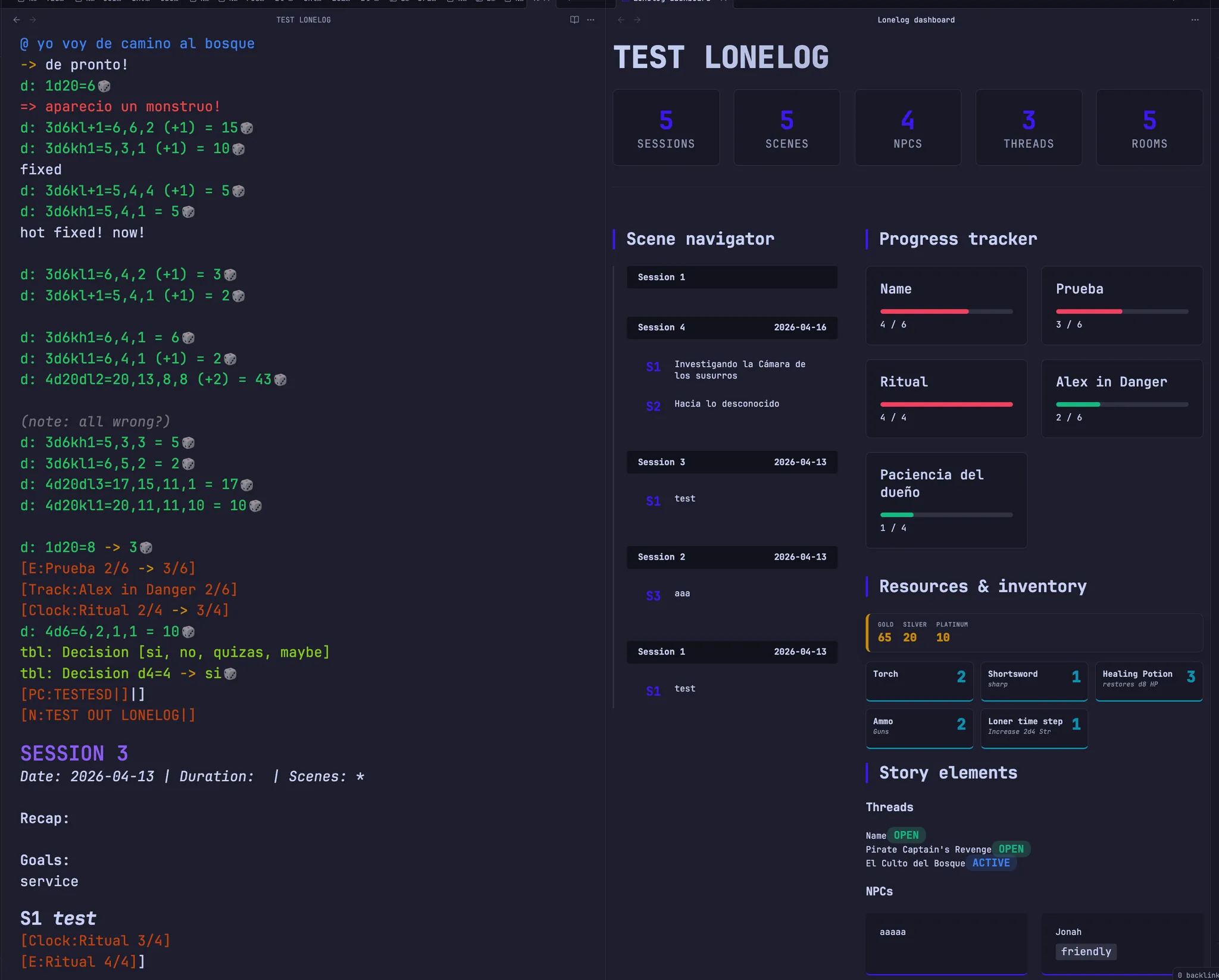1219x980 pixels.
Task: Click dice icon on 3d6kl1=6,4,1 (+1) line
Action: tap(230, 359)
